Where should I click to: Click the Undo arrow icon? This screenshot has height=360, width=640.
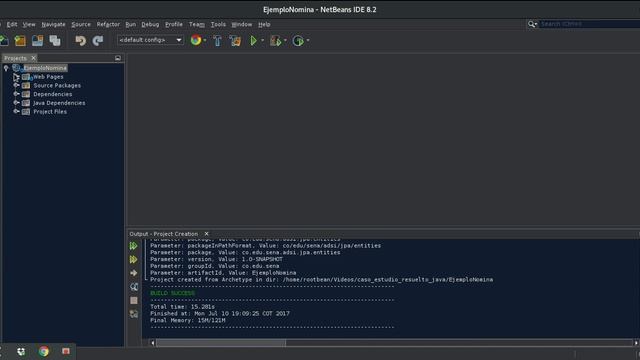[x=80, y=40]
